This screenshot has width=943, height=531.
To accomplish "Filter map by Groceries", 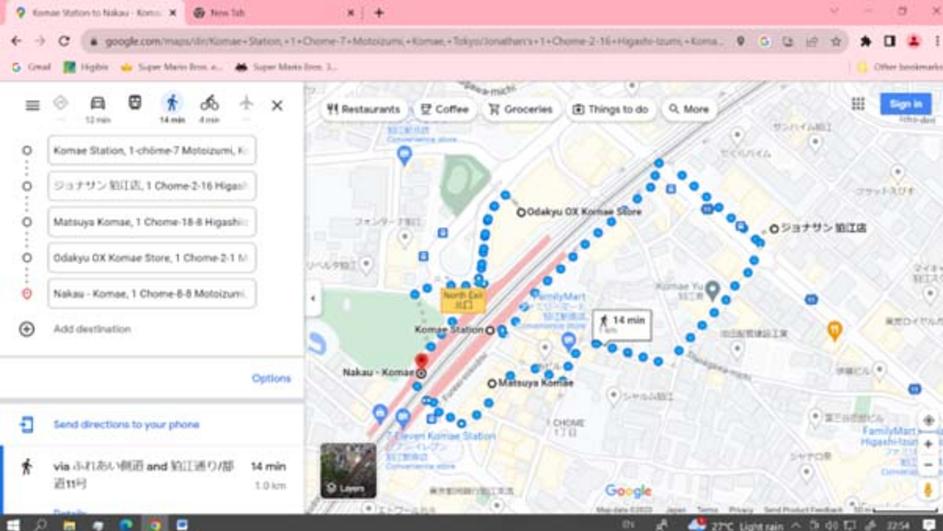I will click(521, 109).
